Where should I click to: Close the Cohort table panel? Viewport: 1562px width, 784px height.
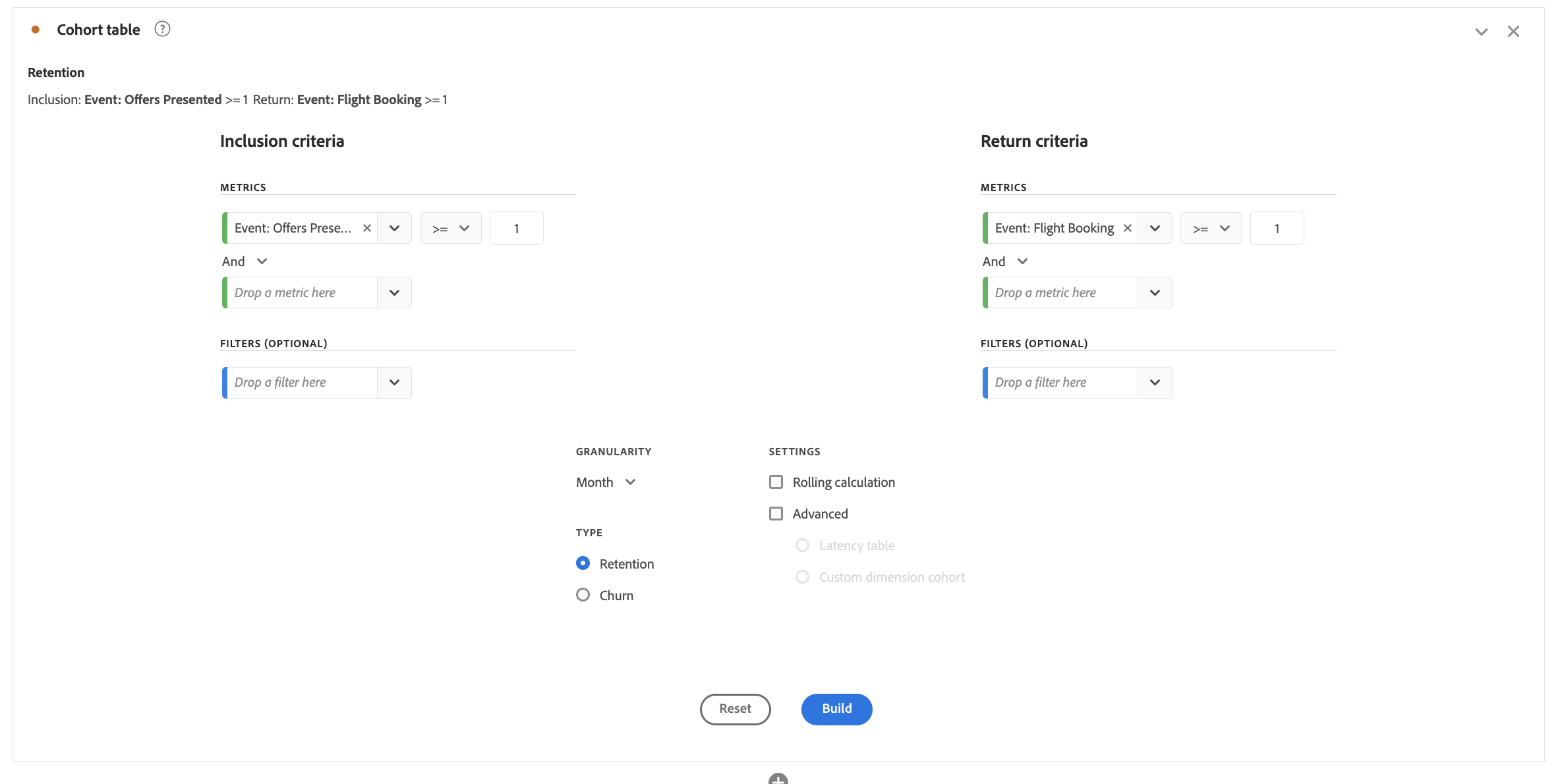(1513, 32)
